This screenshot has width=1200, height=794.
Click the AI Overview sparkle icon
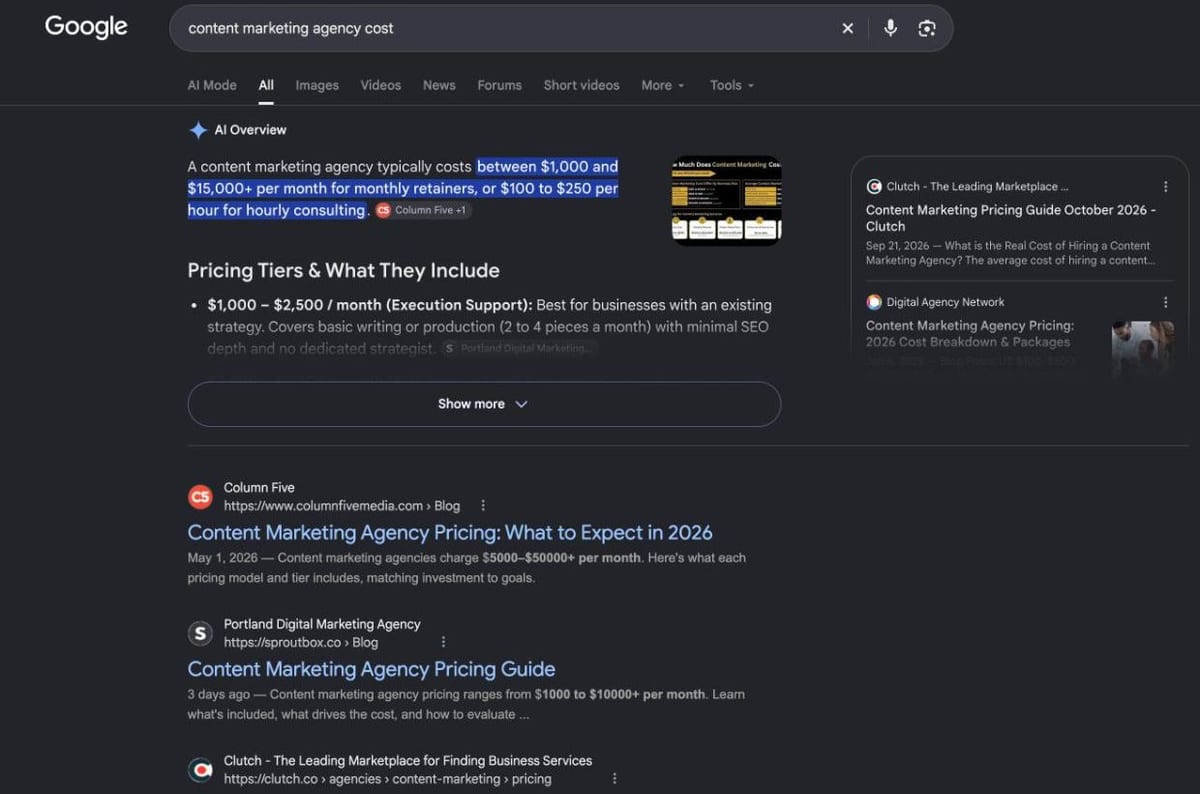(x=198, y=130)
